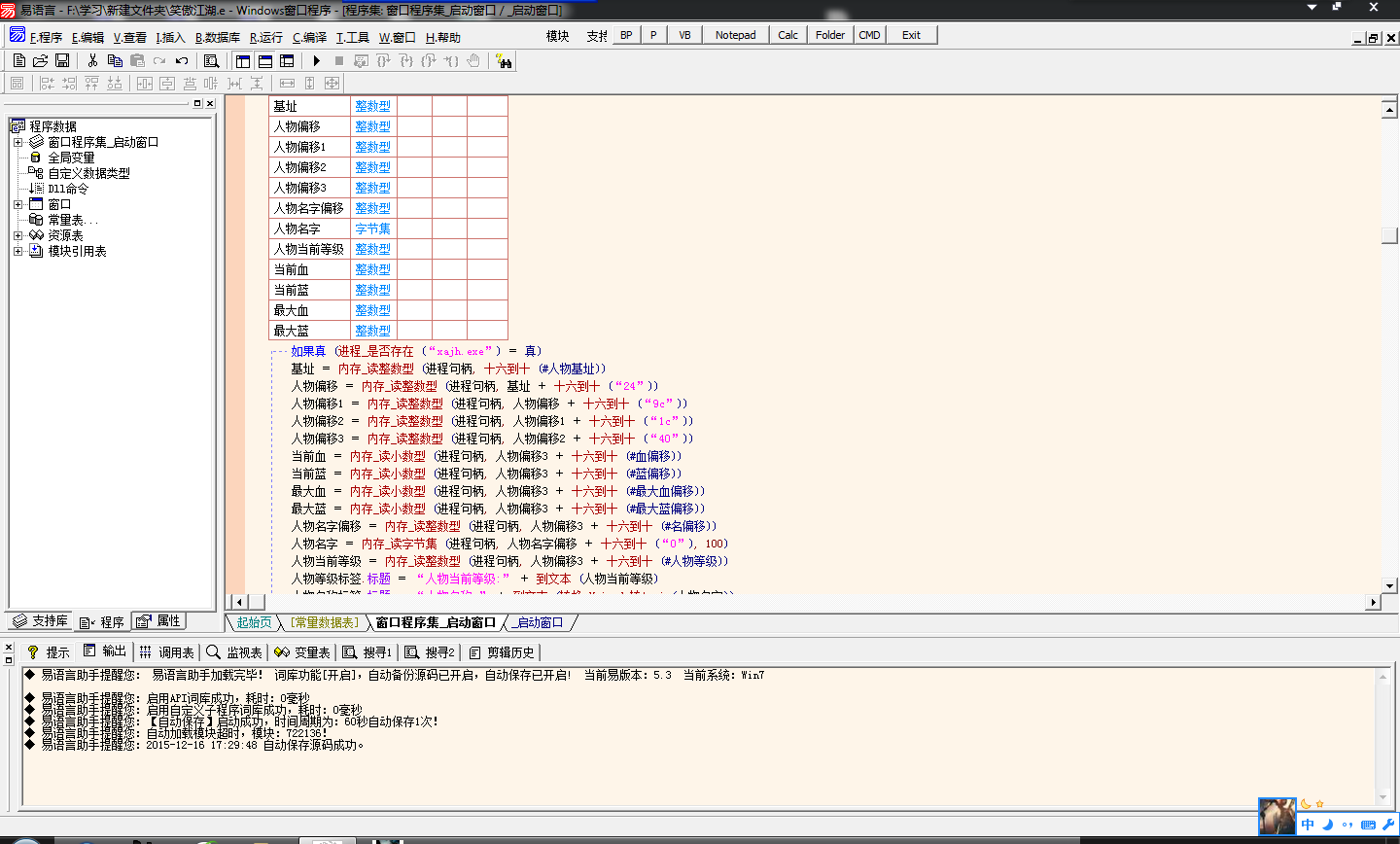Show the 提示 output tab

click(x=49, y=651)
